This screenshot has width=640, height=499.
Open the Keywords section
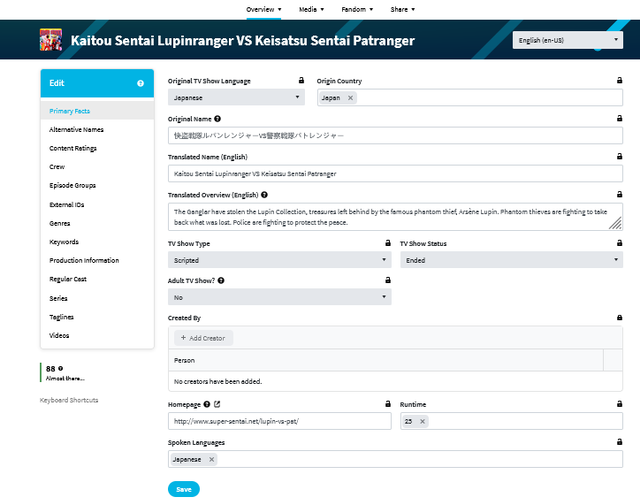pyautogui.click(x=64, y=242)
